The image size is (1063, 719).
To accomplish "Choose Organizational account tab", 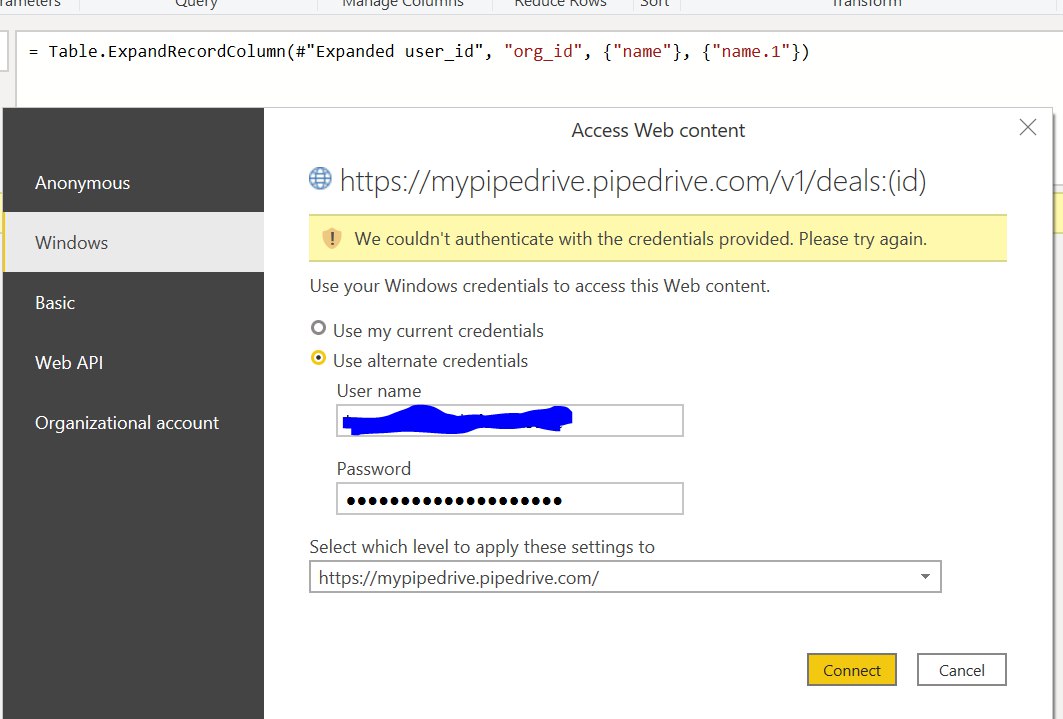I will 134,422.
